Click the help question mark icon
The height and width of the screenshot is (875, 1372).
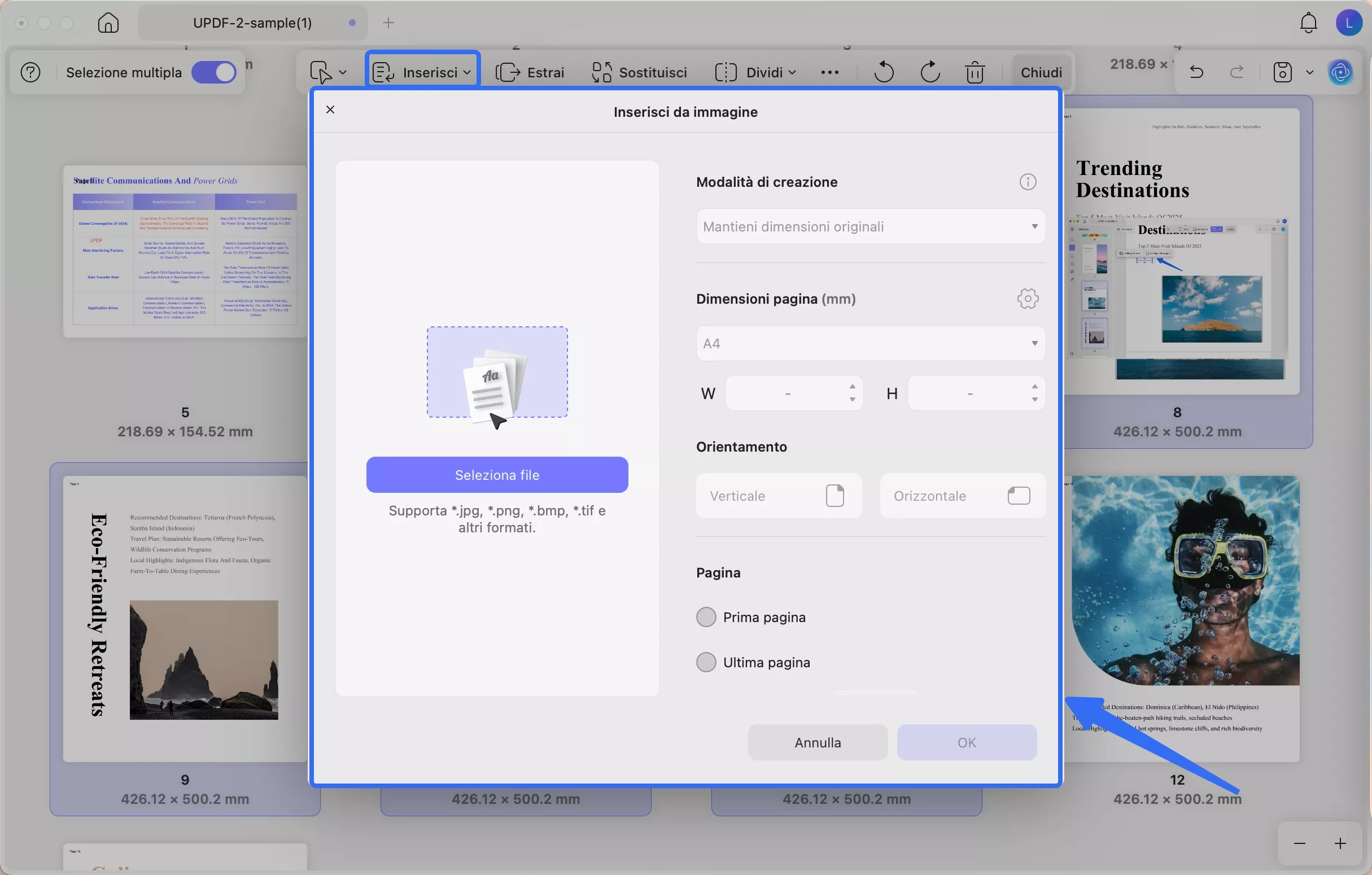[30, 72]
